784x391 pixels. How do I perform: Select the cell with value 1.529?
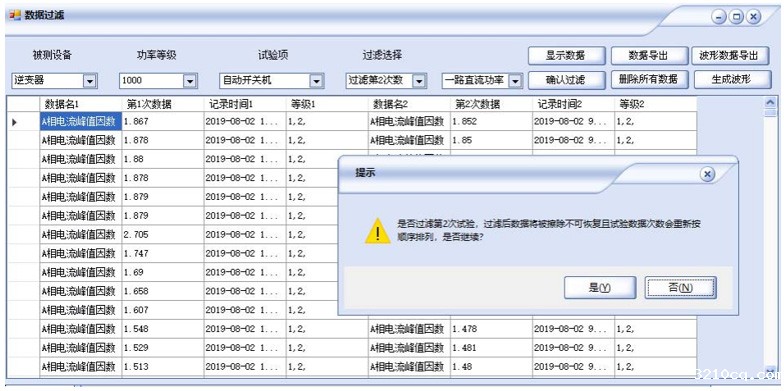(162, 348)
